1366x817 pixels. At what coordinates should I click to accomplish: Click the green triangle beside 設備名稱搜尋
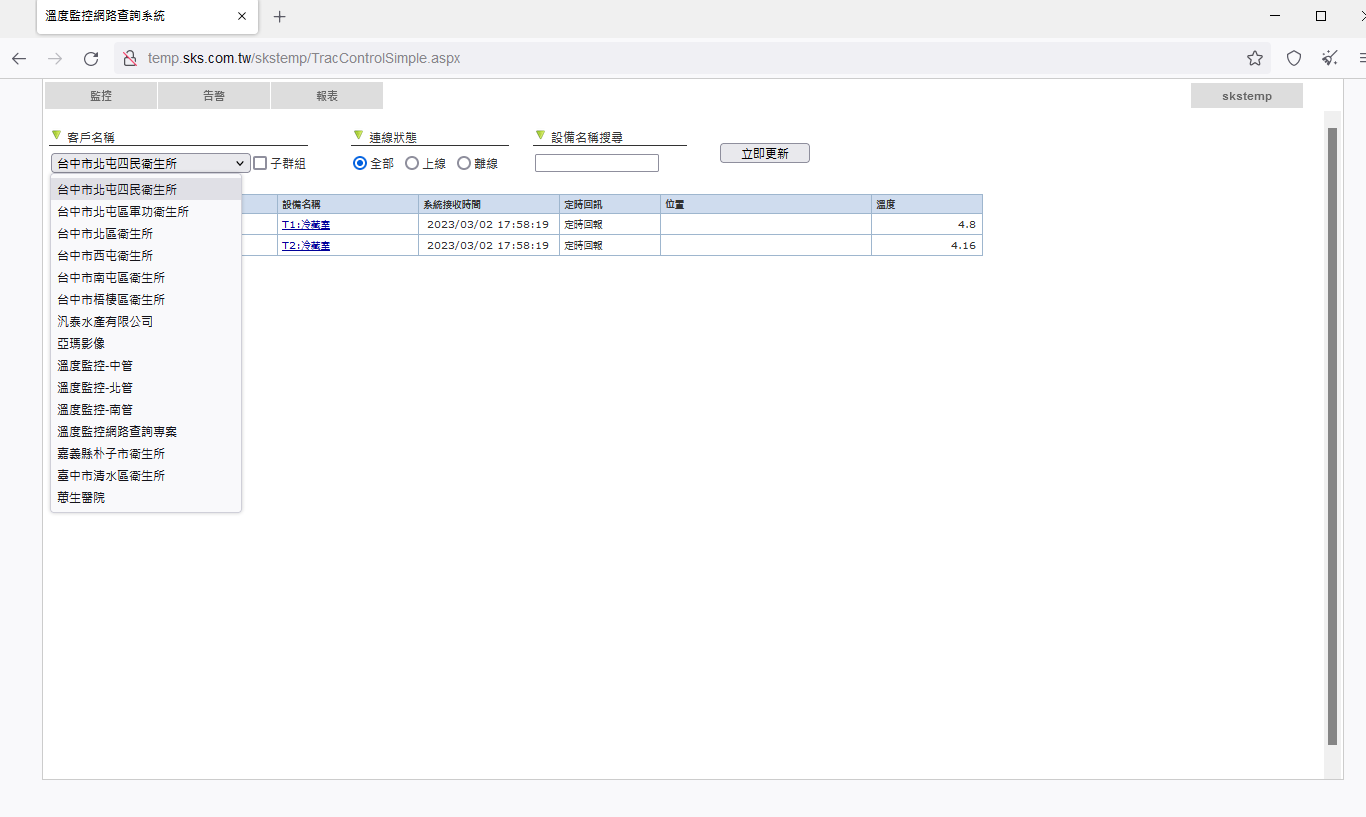tap(541, 135)
